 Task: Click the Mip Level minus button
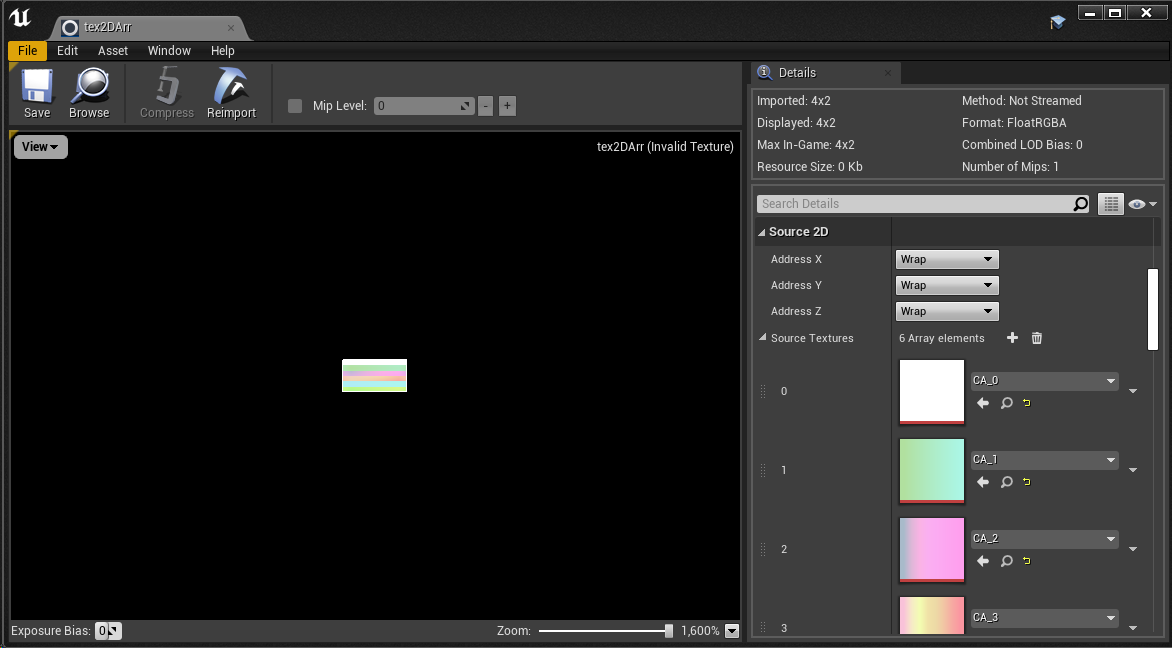[485, 105]
